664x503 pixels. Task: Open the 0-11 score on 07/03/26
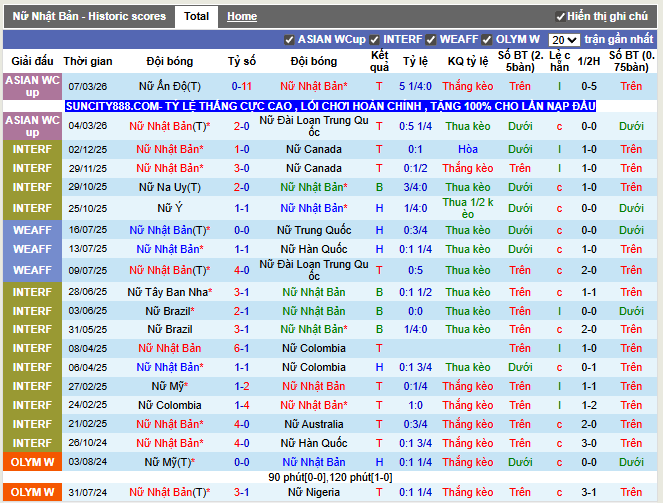tap(241, 86)
